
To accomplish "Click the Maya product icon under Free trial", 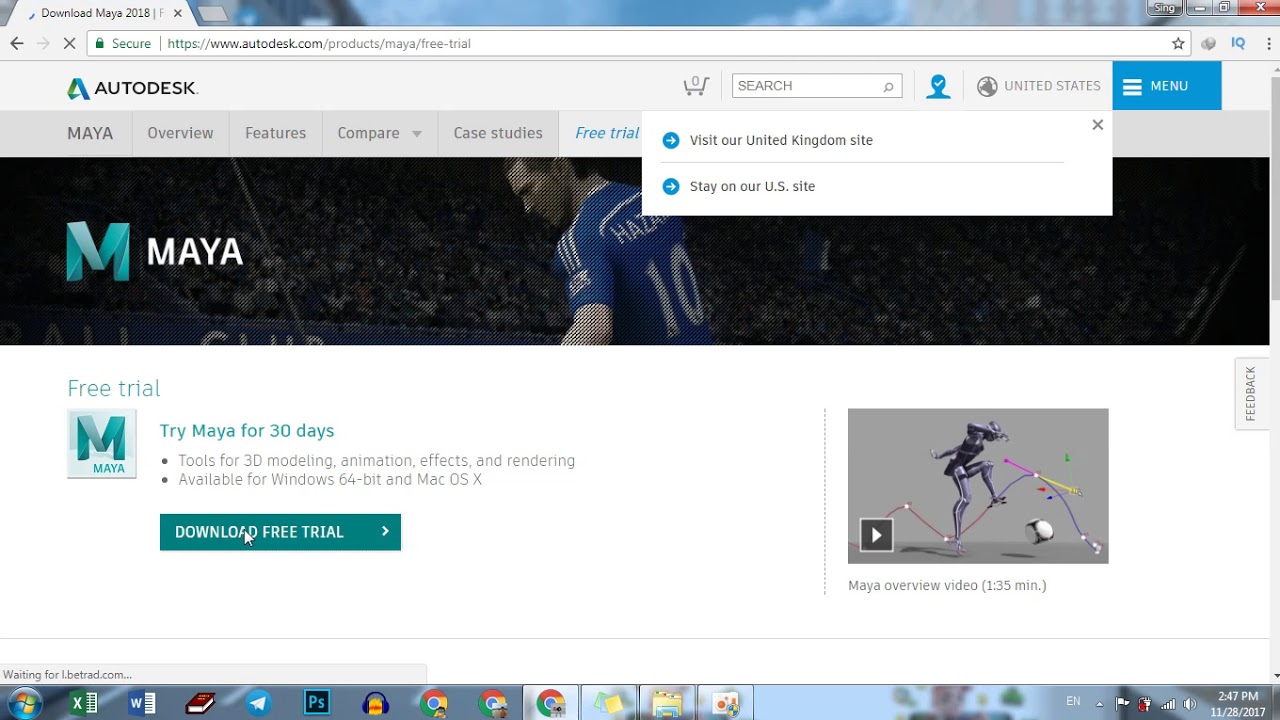I will (102, 444).
